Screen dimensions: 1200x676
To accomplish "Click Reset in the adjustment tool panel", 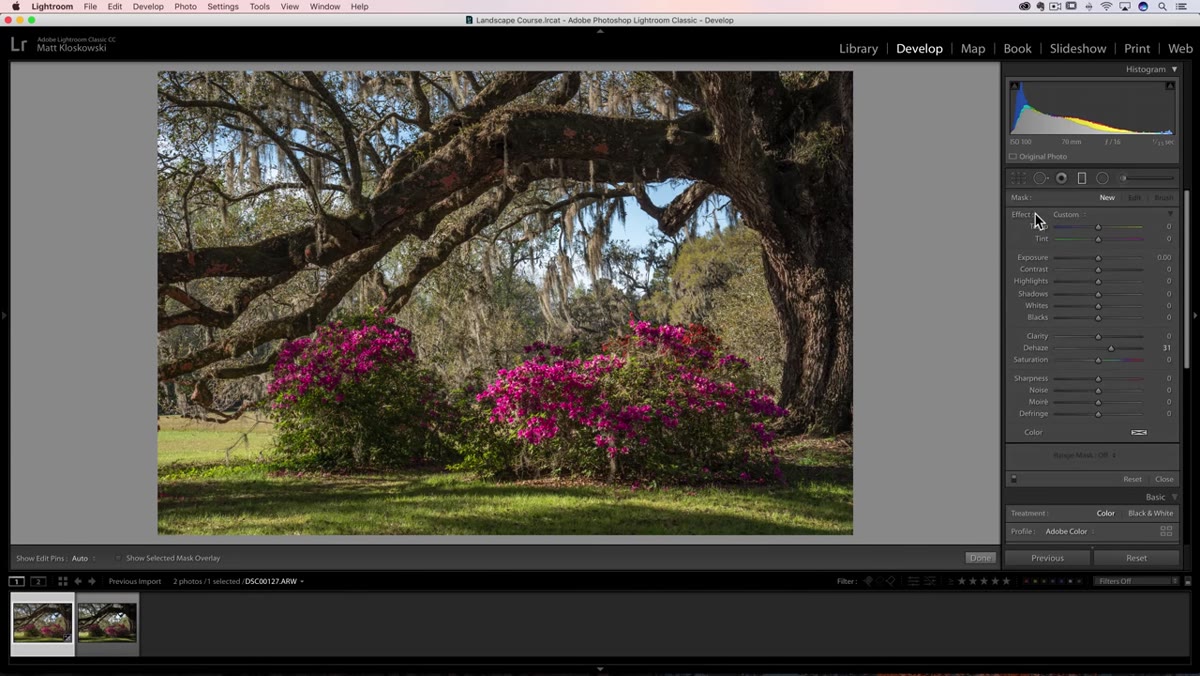I will [1132, 479].
